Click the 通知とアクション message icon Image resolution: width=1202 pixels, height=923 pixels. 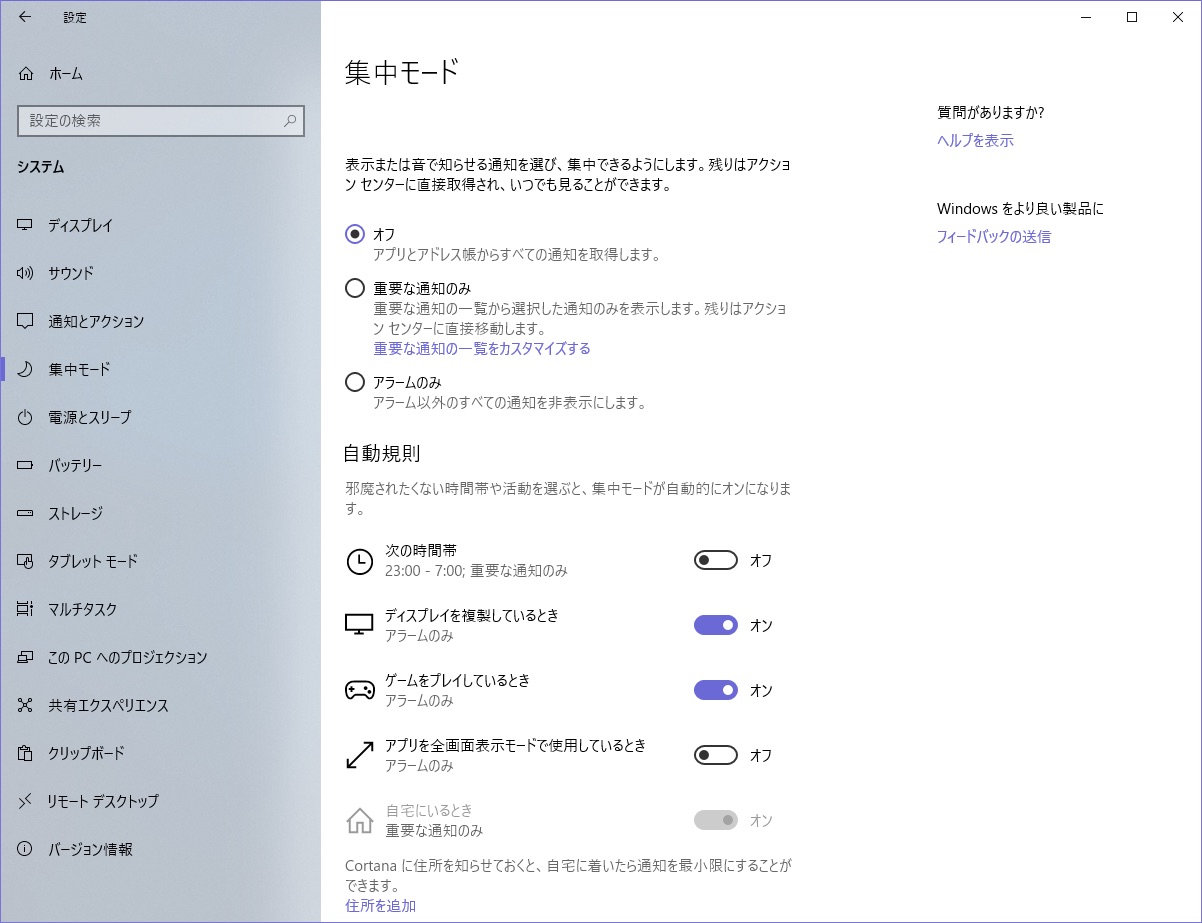tap(26, 321)
